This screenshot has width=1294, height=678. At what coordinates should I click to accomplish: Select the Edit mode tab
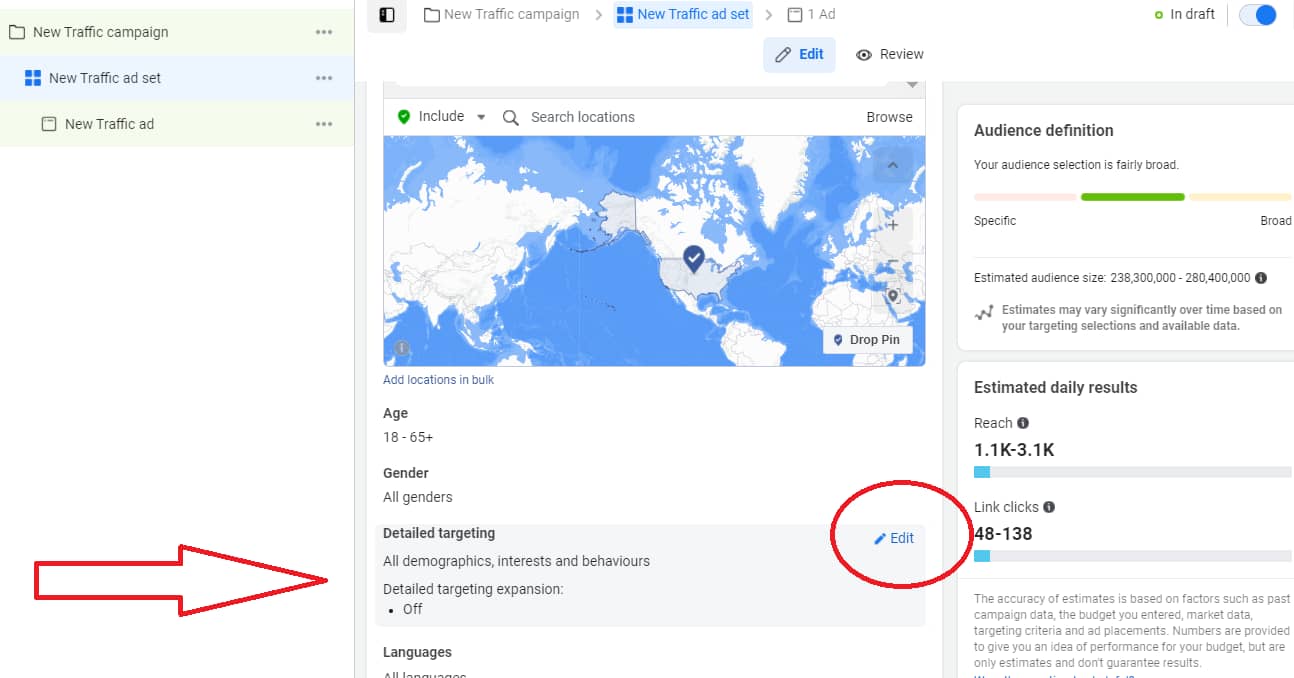point(799,54)
